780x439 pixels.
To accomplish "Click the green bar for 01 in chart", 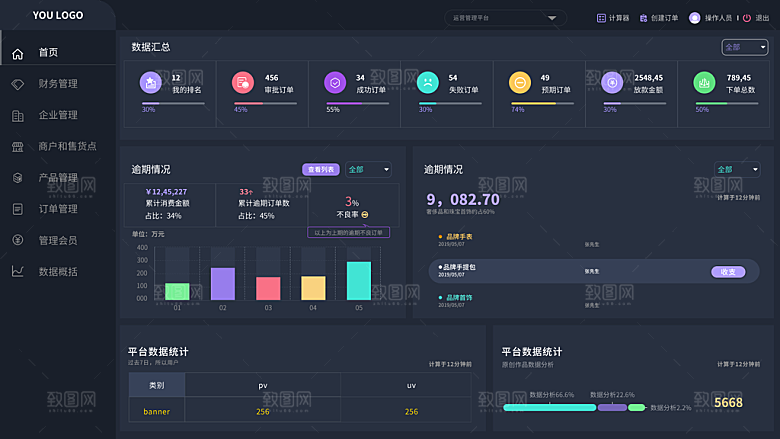I will tap(177, 291).
